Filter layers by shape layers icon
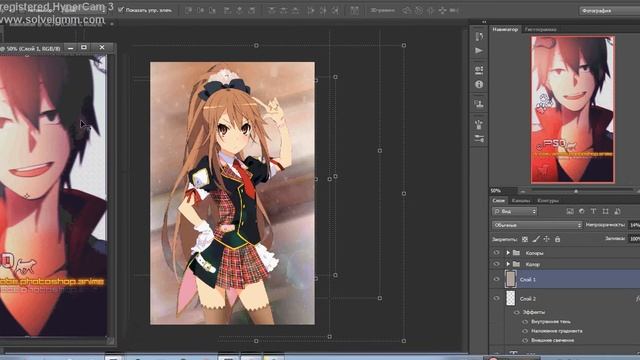The image size is (640, 360). 605,211
